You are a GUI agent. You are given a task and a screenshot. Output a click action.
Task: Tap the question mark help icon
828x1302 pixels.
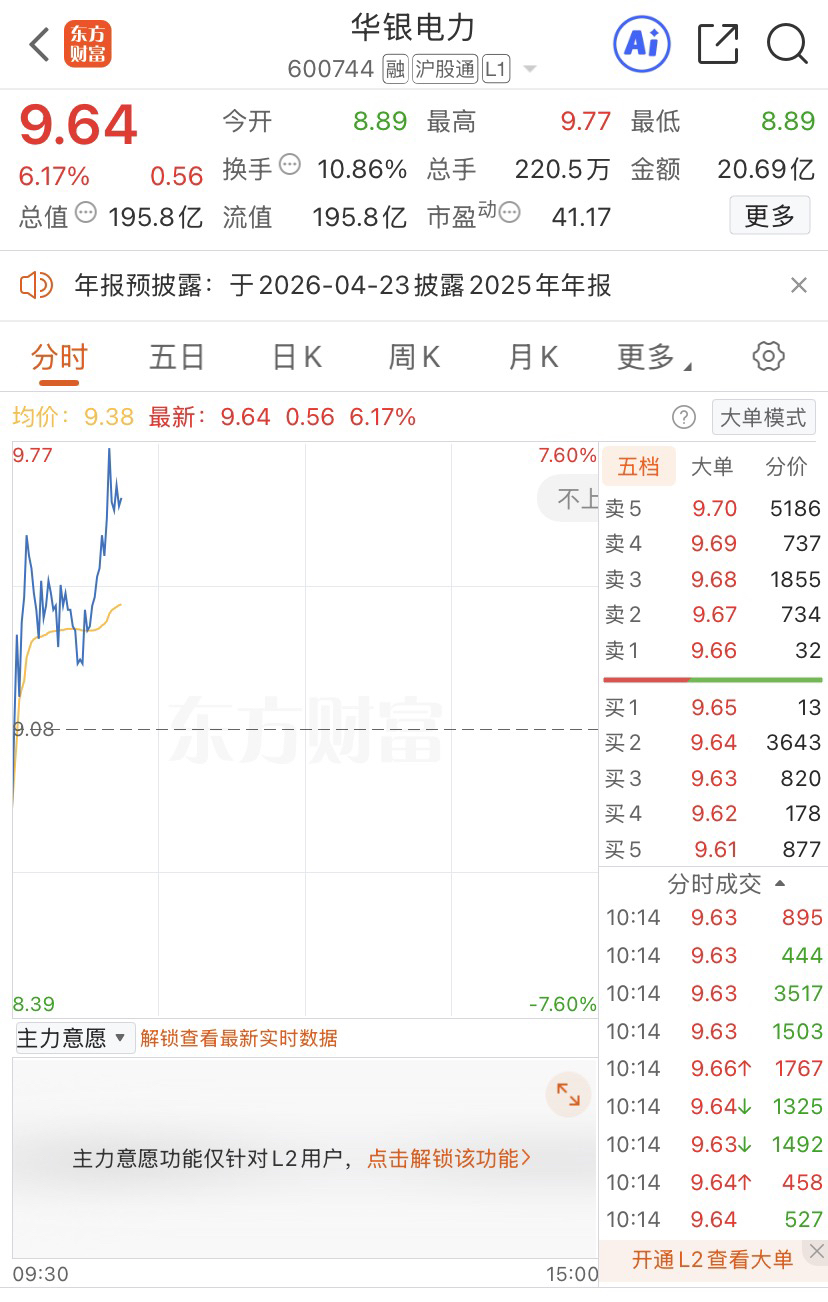[684, 417]
